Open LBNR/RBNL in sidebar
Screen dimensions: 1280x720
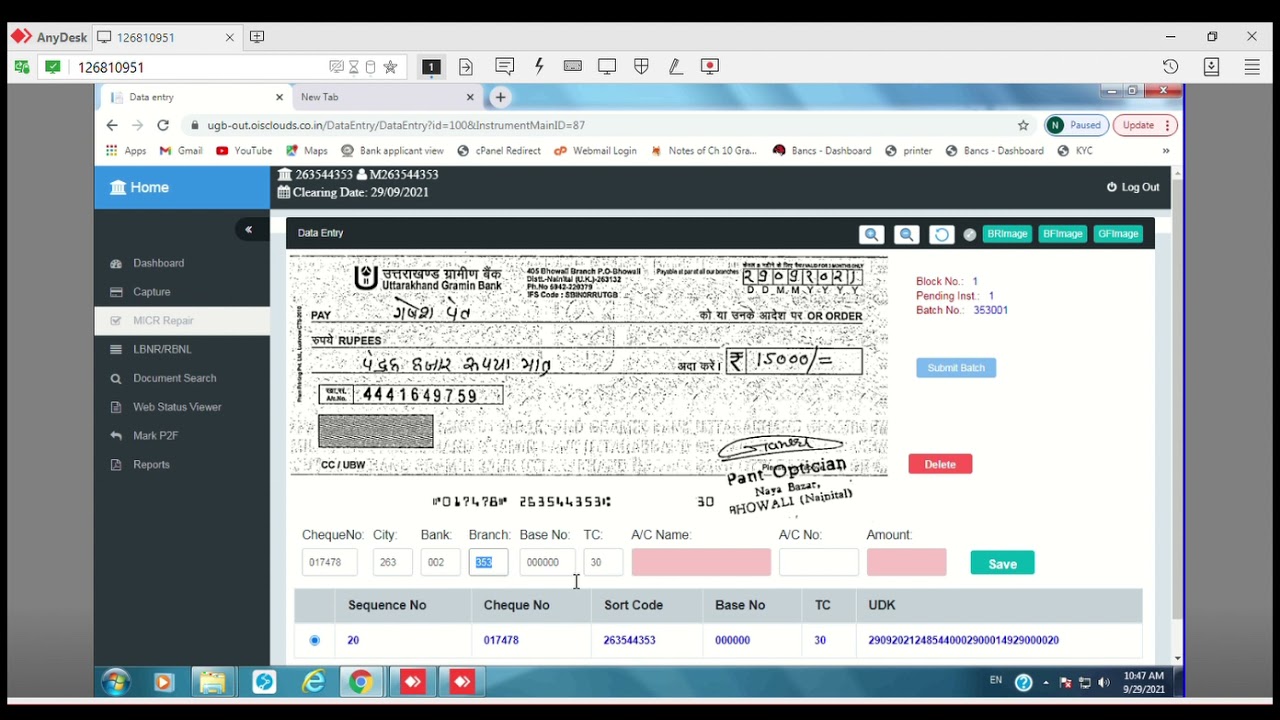(x=162, y=349)
